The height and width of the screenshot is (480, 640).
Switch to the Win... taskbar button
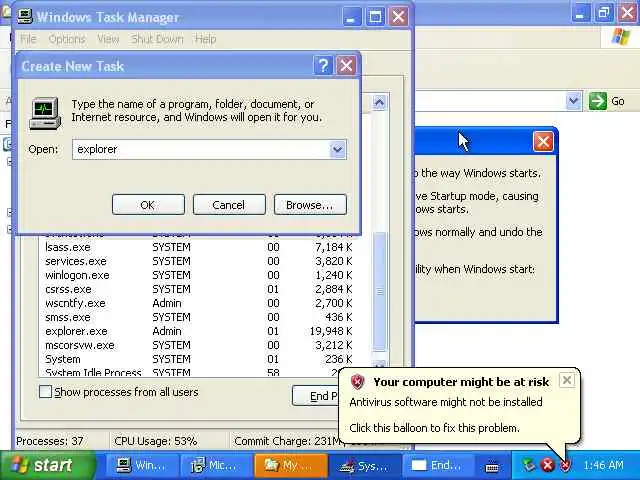[141, 465]
